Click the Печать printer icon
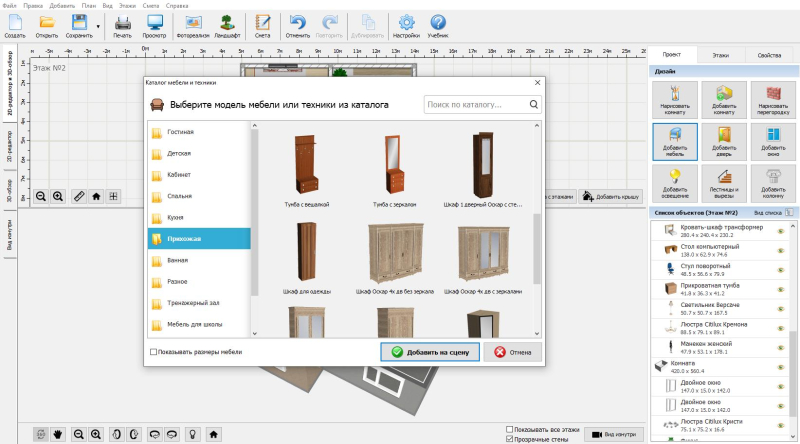Image resolution: width=800 pixels, height=444 pixels. (x=122, y=24)
